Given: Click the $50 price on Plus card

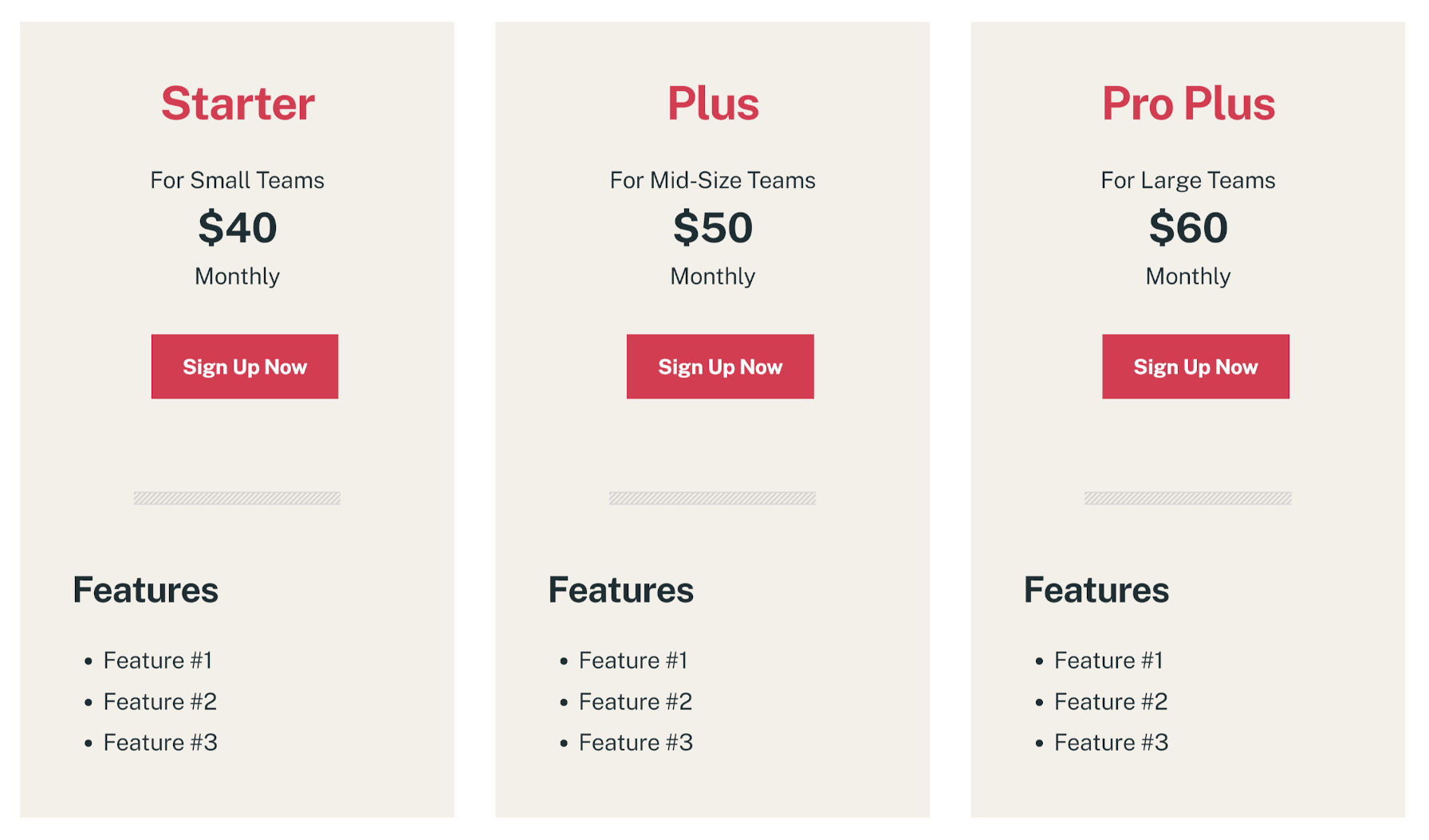Looking at the screenshot, I should (713, 228).
